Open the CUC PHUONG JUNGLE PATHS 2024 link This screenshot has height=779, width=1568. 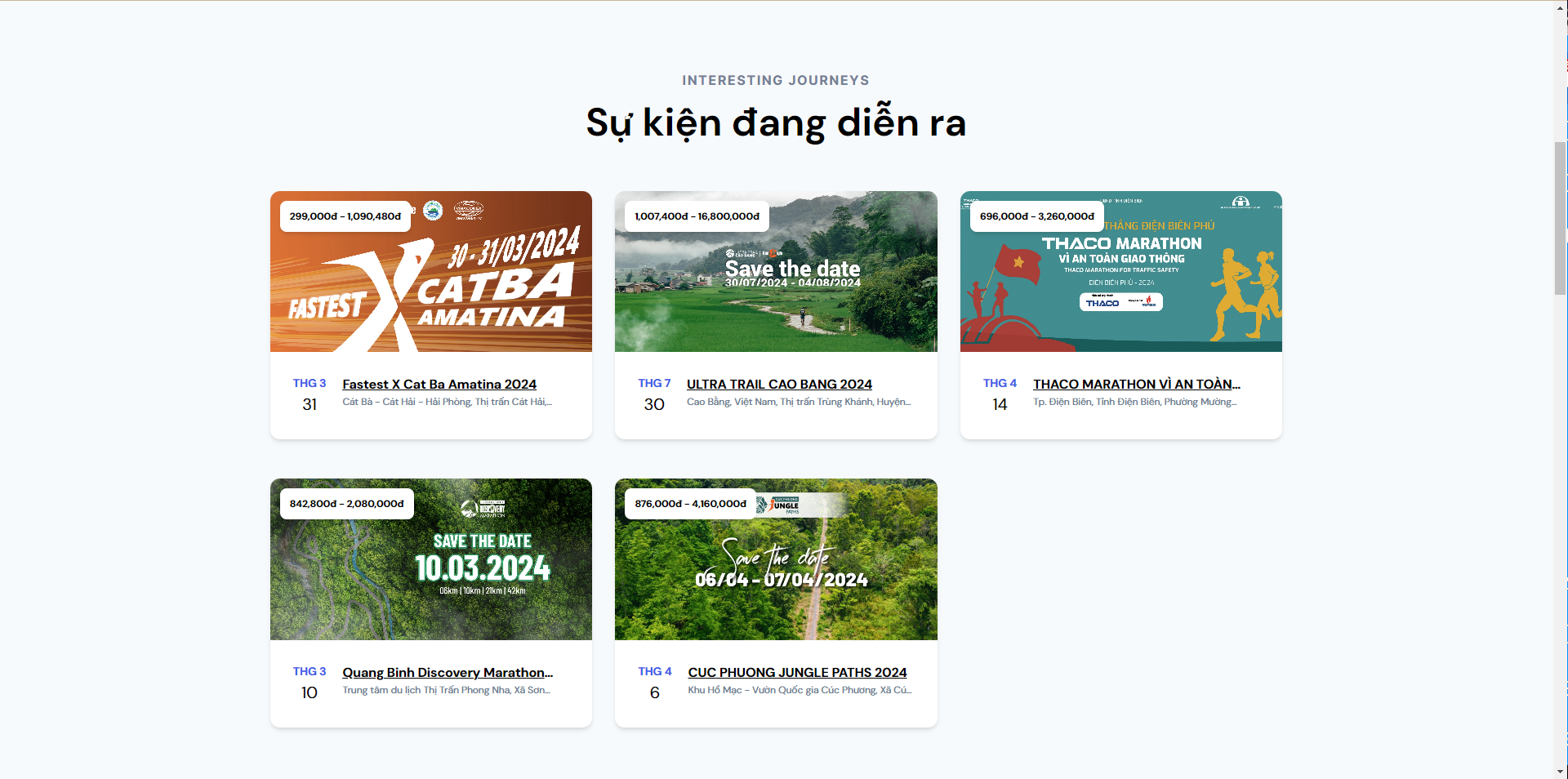pyautogui.click(x=797, y=673)
